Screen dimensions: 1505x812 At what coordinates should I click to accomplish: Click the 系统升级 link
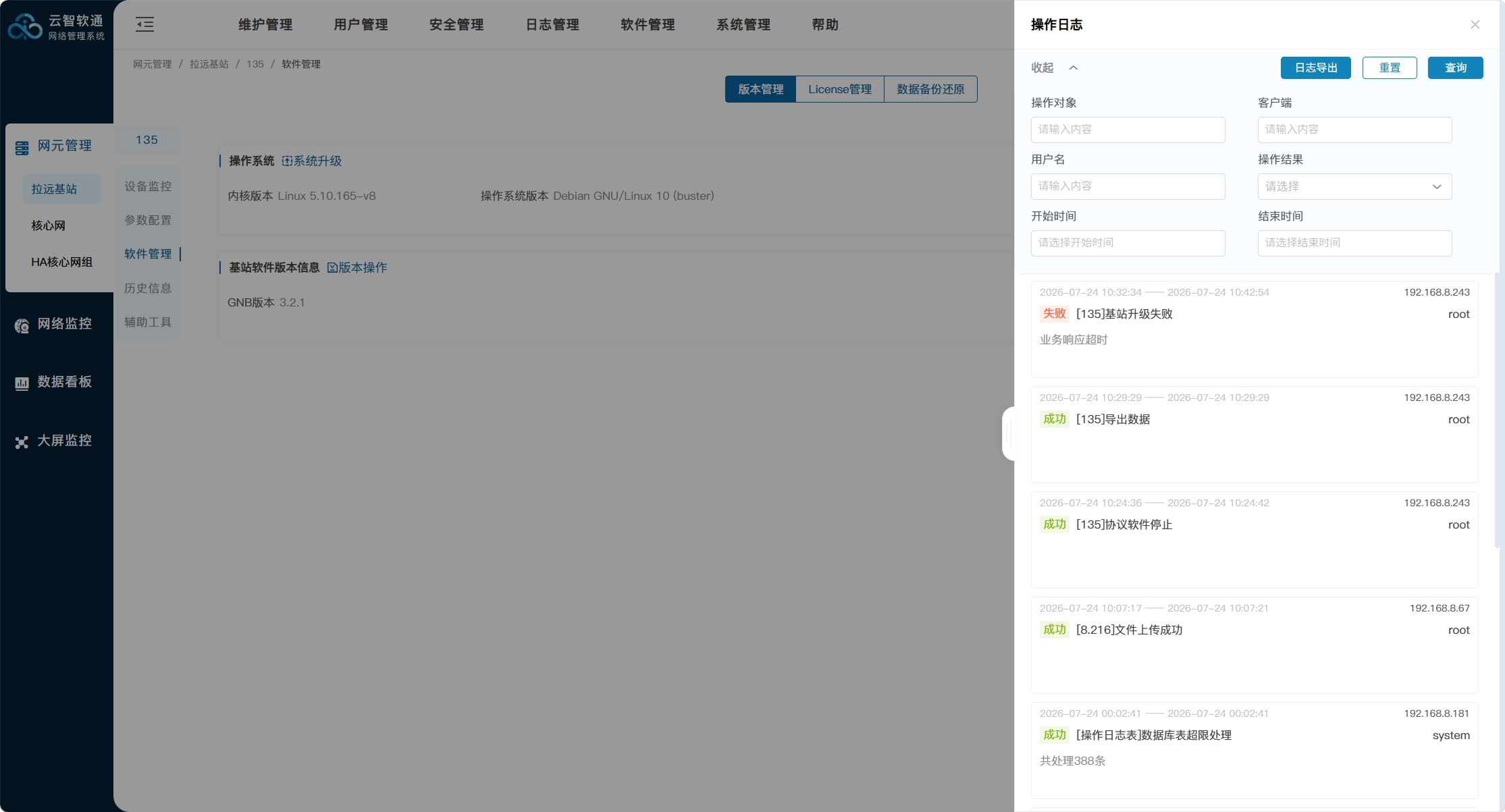pyautogui.click(x=317, y=161)
